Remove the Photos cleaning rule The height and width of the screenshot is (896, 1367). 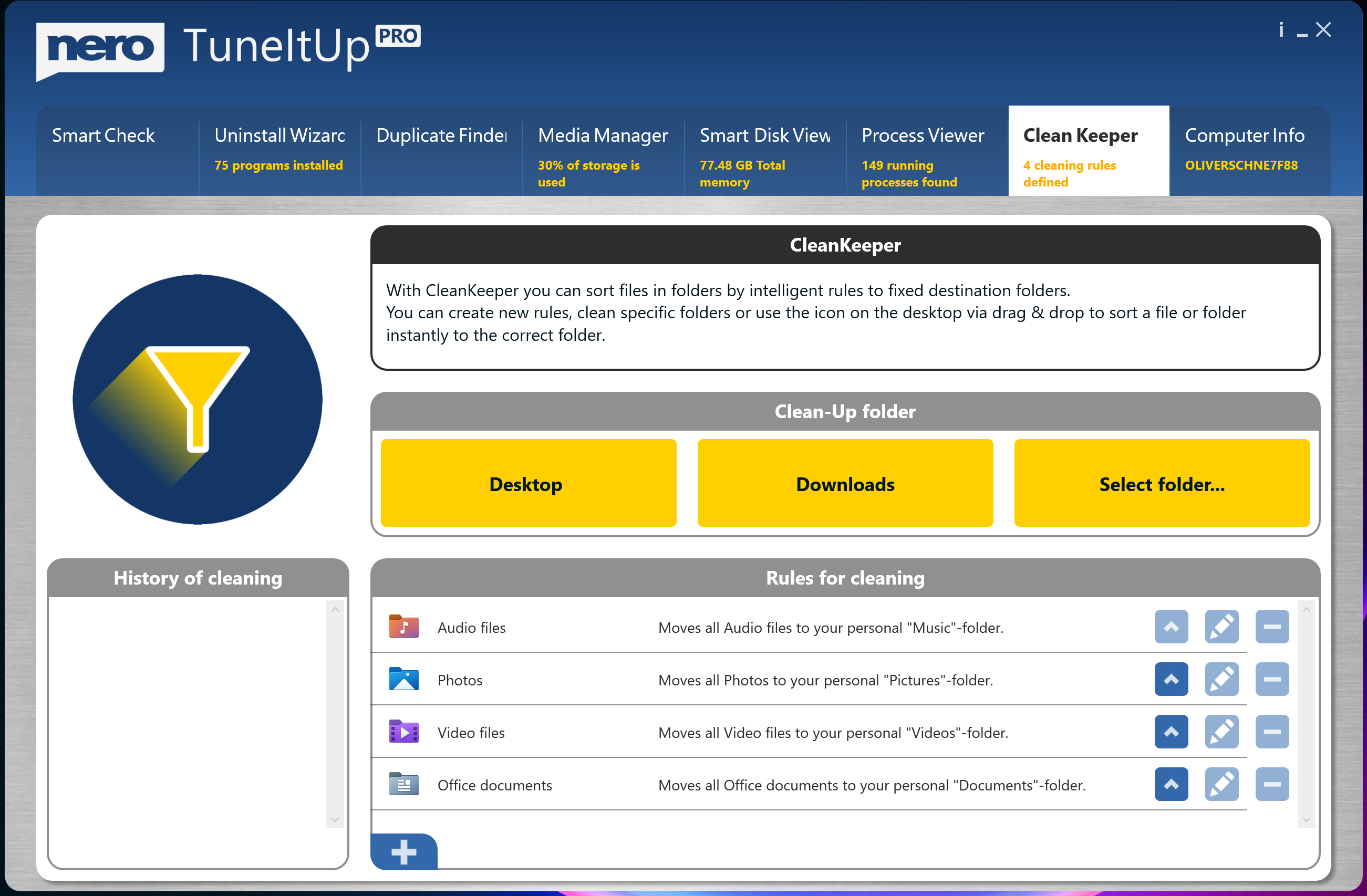point(1272,680)
